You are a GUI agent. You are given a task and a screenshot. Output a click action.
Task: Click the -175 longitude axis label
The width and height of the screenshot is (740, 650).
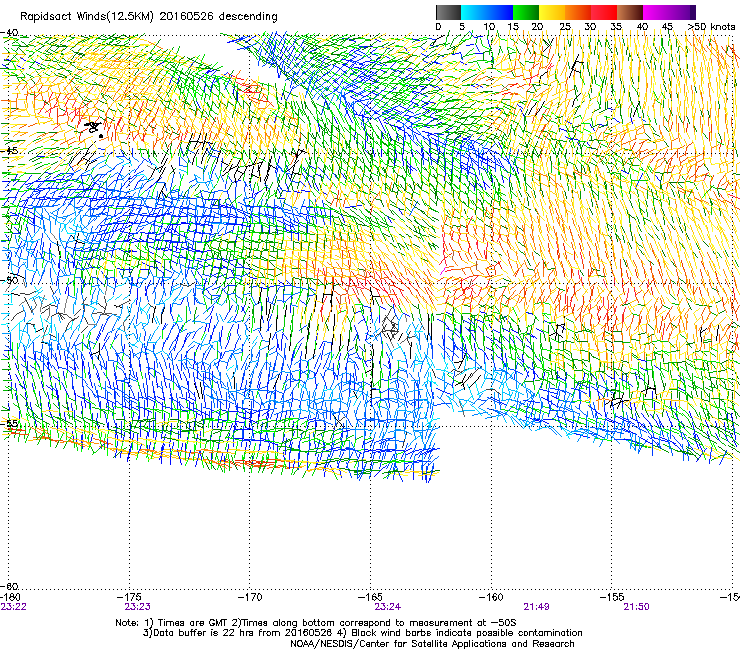click(131, 597)
